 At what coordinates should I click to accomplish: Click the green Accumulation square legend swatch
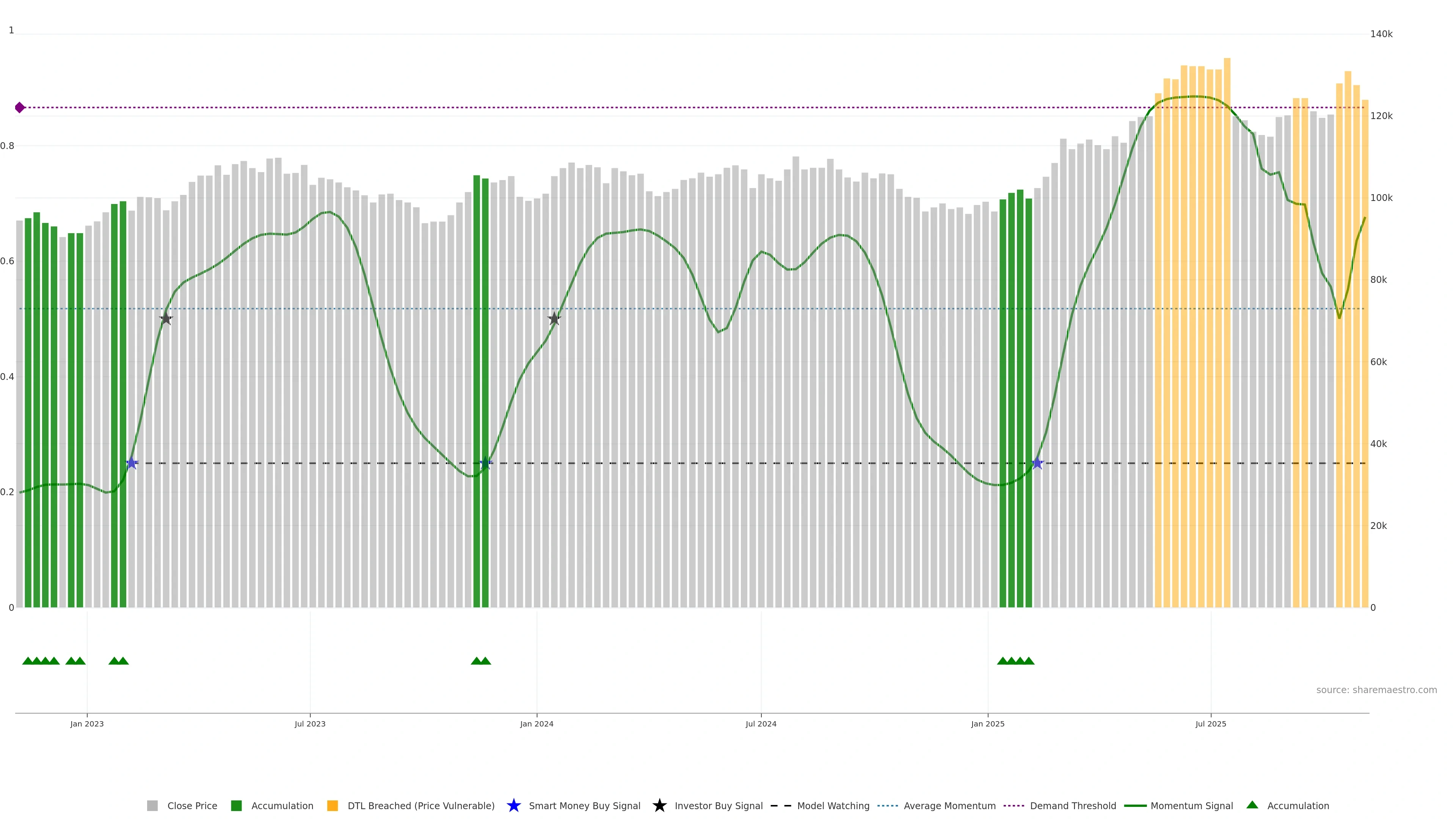click(x=236, y=806)
